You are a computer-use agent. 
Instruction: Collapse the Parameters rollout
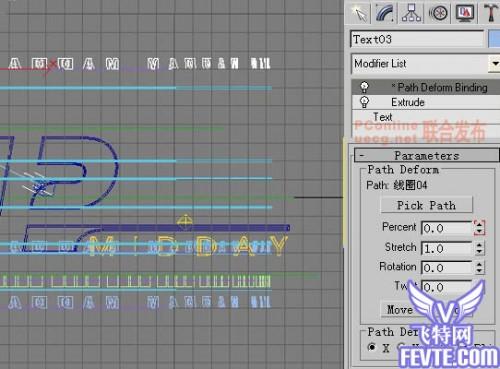(x=426, y=155)
